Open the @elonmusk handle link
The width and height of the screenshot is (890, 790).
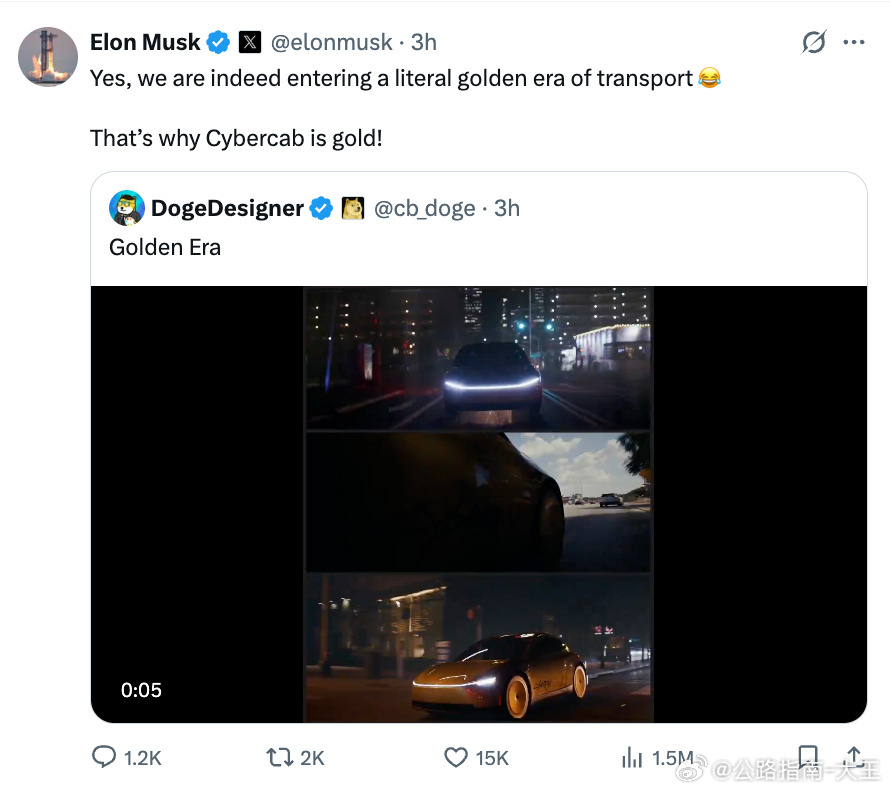[x=331, y=43]
